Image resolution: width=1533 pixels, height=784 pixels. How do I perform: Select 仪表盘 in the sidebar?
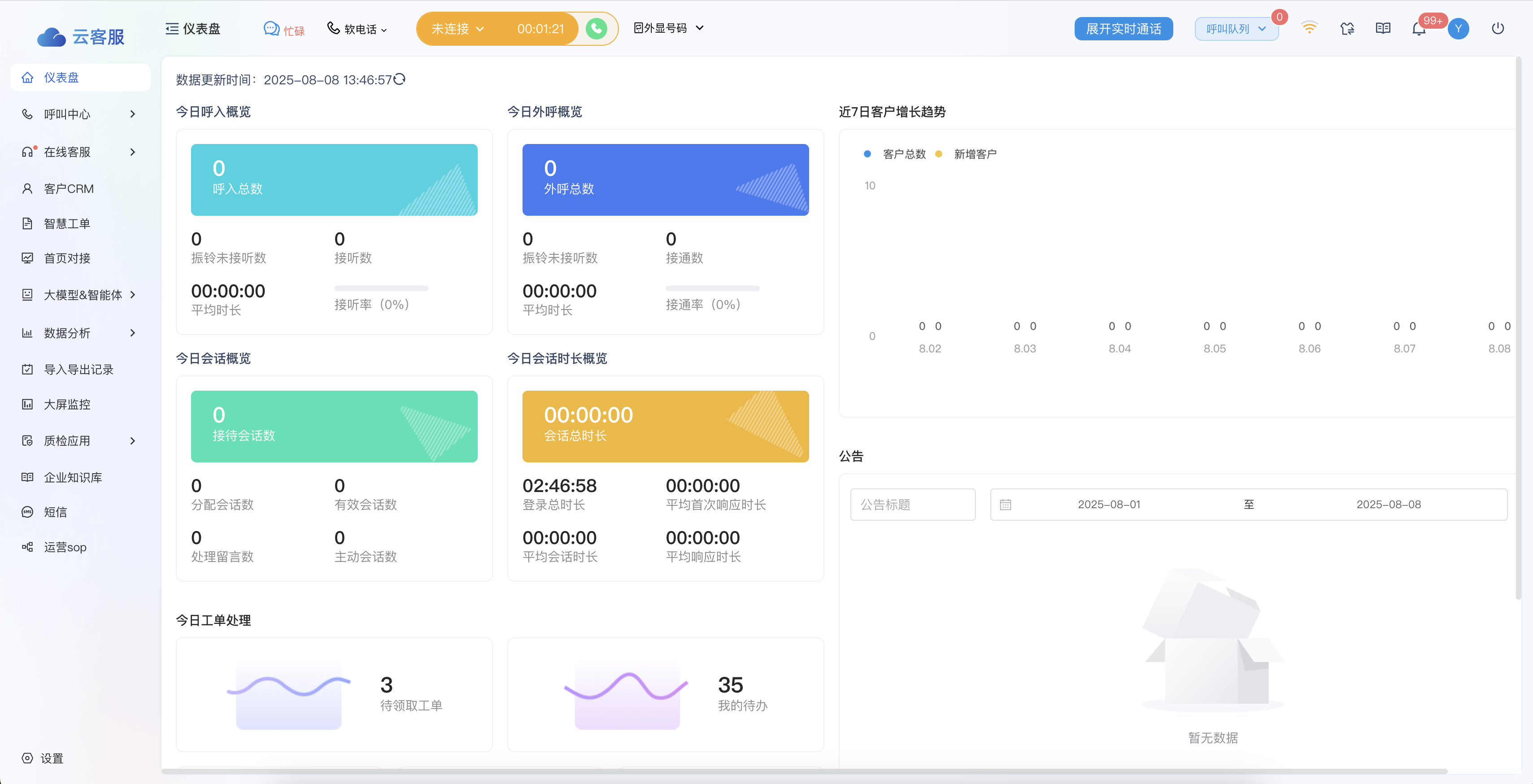[80, 78]
